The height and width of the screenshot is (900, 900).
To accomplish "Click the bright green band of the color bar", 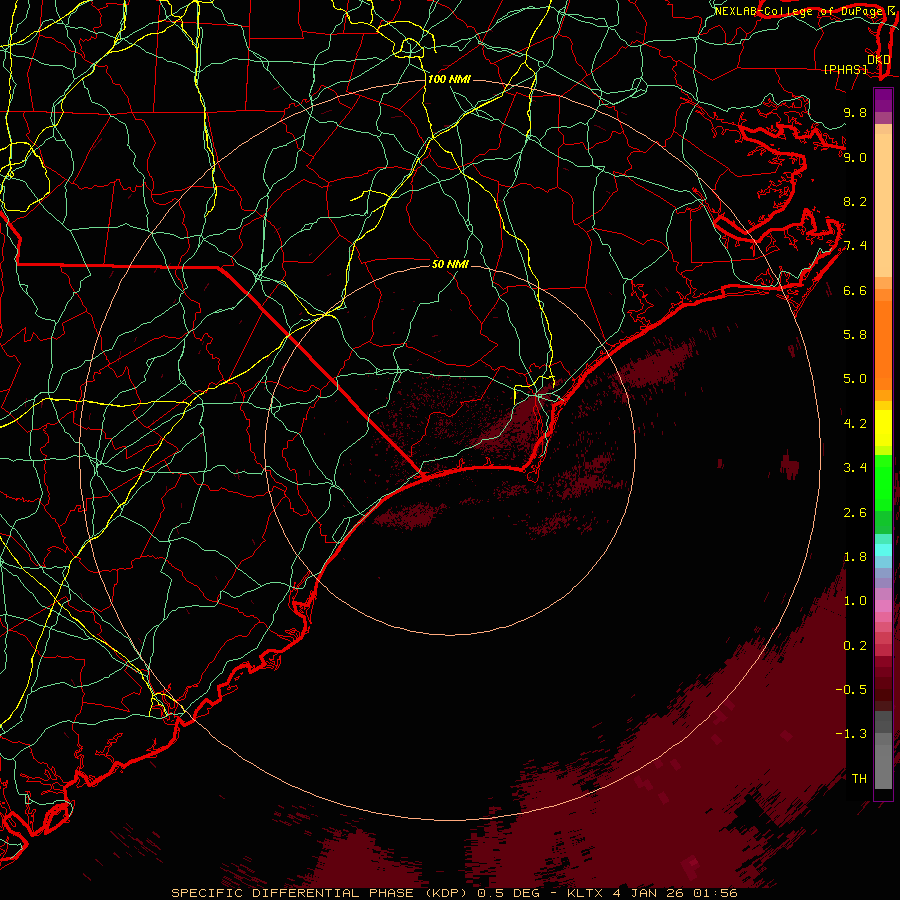I will pos(883,482).
